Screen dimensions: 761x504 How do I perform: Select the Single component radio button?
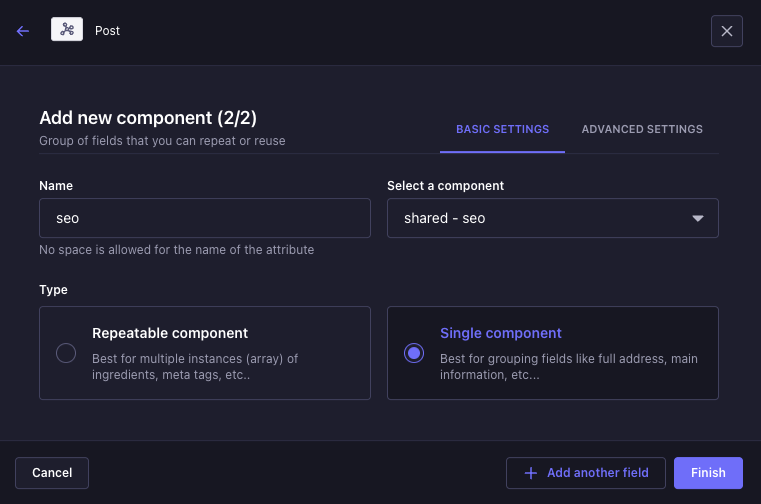(x=414, y=353)
